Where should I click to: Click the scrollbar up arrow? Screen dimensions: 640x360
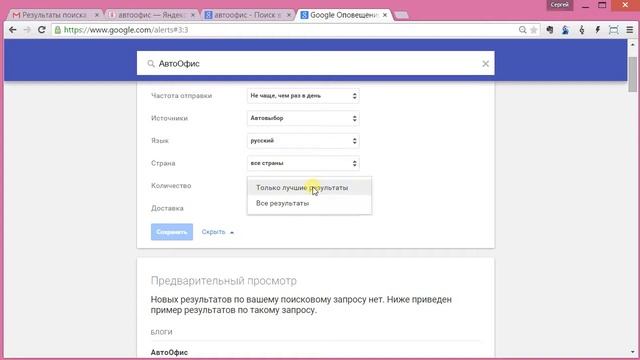[633, 44]
